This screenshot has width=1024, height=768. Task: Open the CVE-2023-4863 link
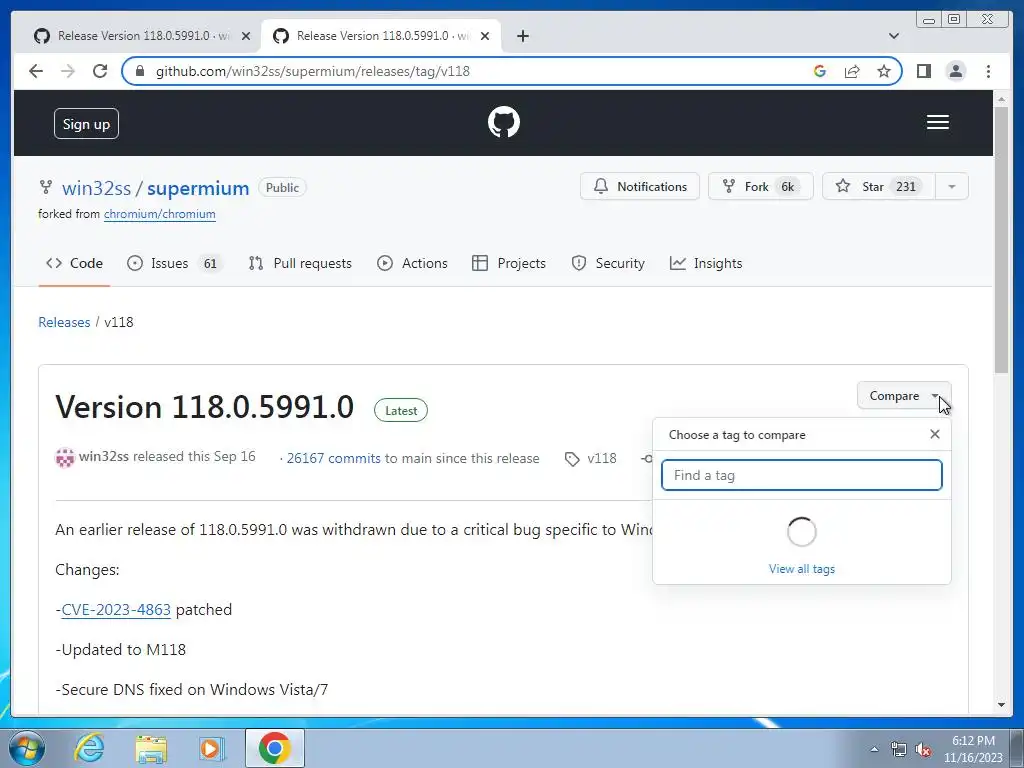(x=116, y=609)
